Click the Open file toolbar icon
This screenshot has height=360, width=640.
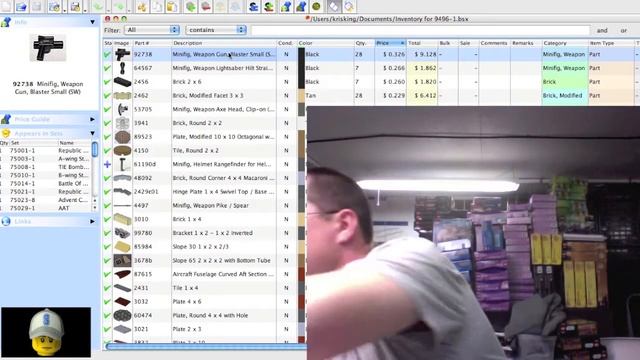click(22, 6)
